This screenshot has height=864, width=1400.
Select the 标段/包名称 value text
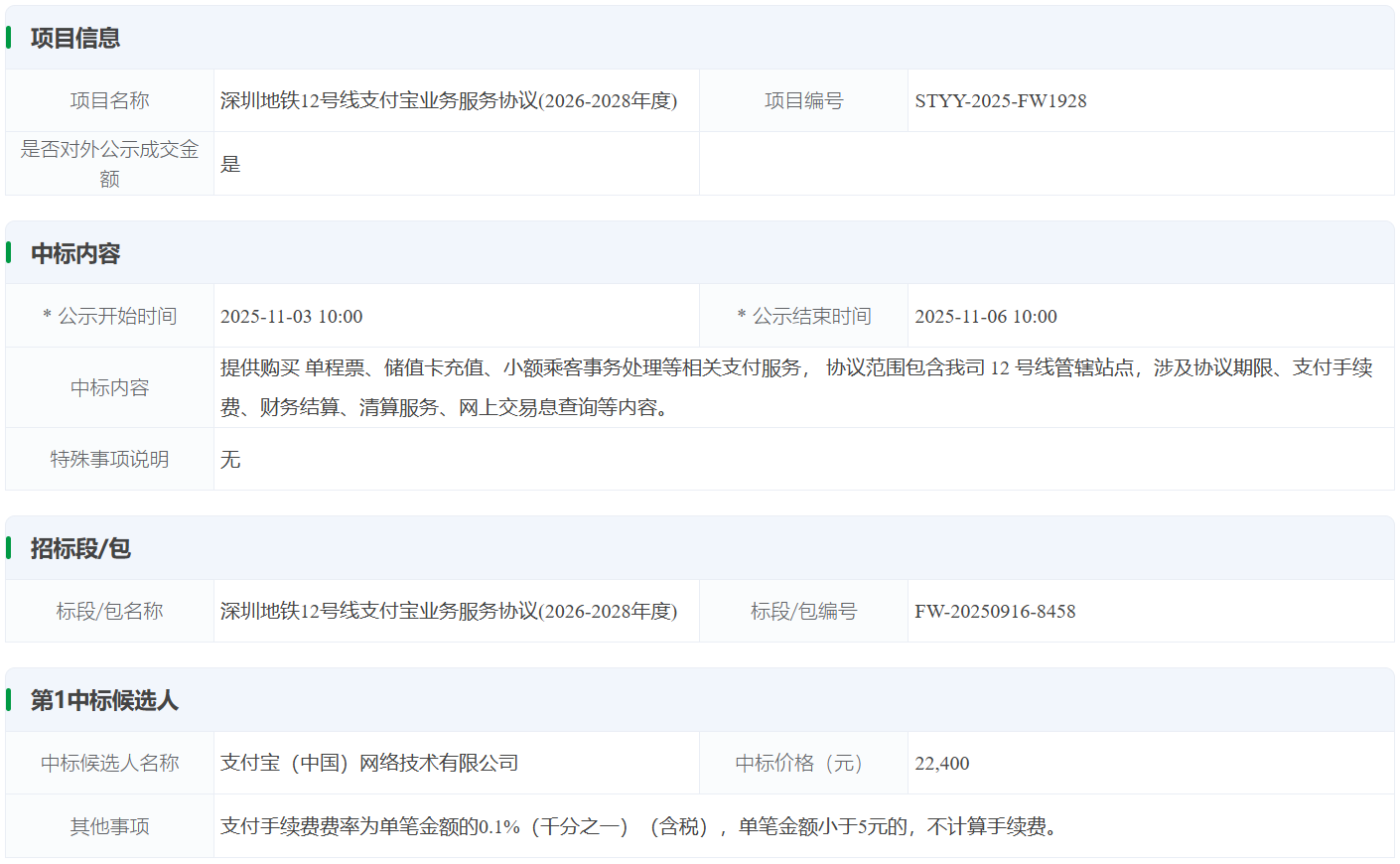(449, 611)
